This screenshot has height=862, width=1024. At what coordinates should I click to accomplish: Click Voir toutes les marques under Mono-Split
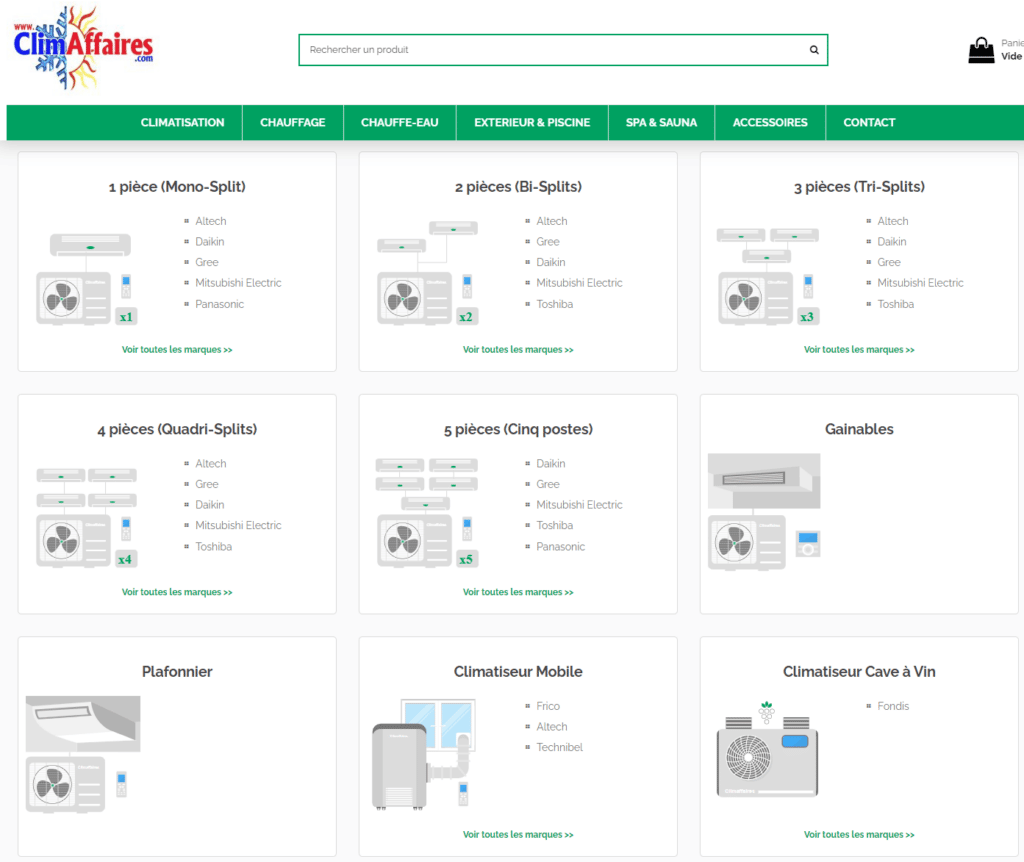(x=177, y=349)
